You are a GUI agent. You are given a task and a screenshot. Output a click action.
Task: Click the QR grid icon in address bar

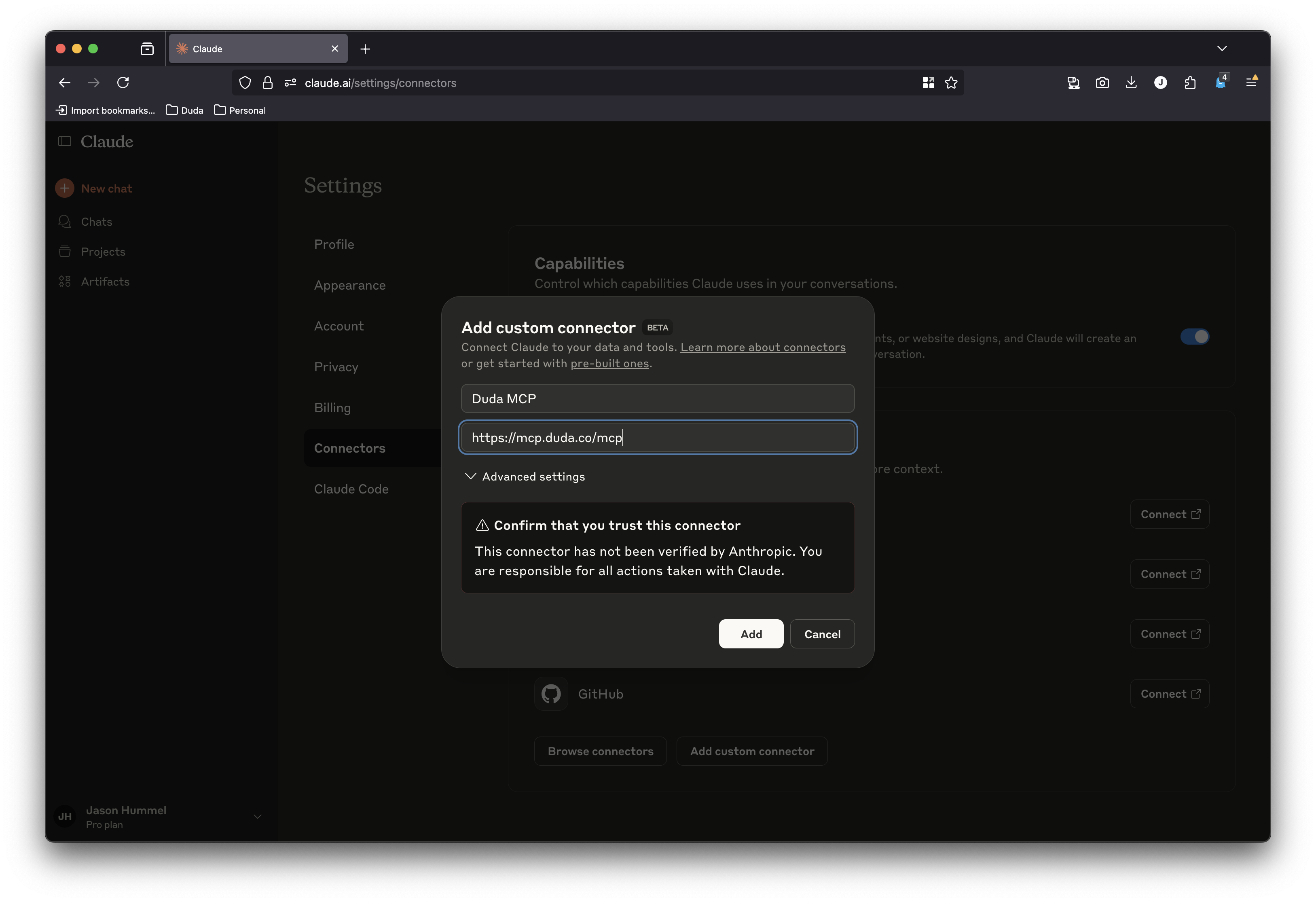[928, 83]
